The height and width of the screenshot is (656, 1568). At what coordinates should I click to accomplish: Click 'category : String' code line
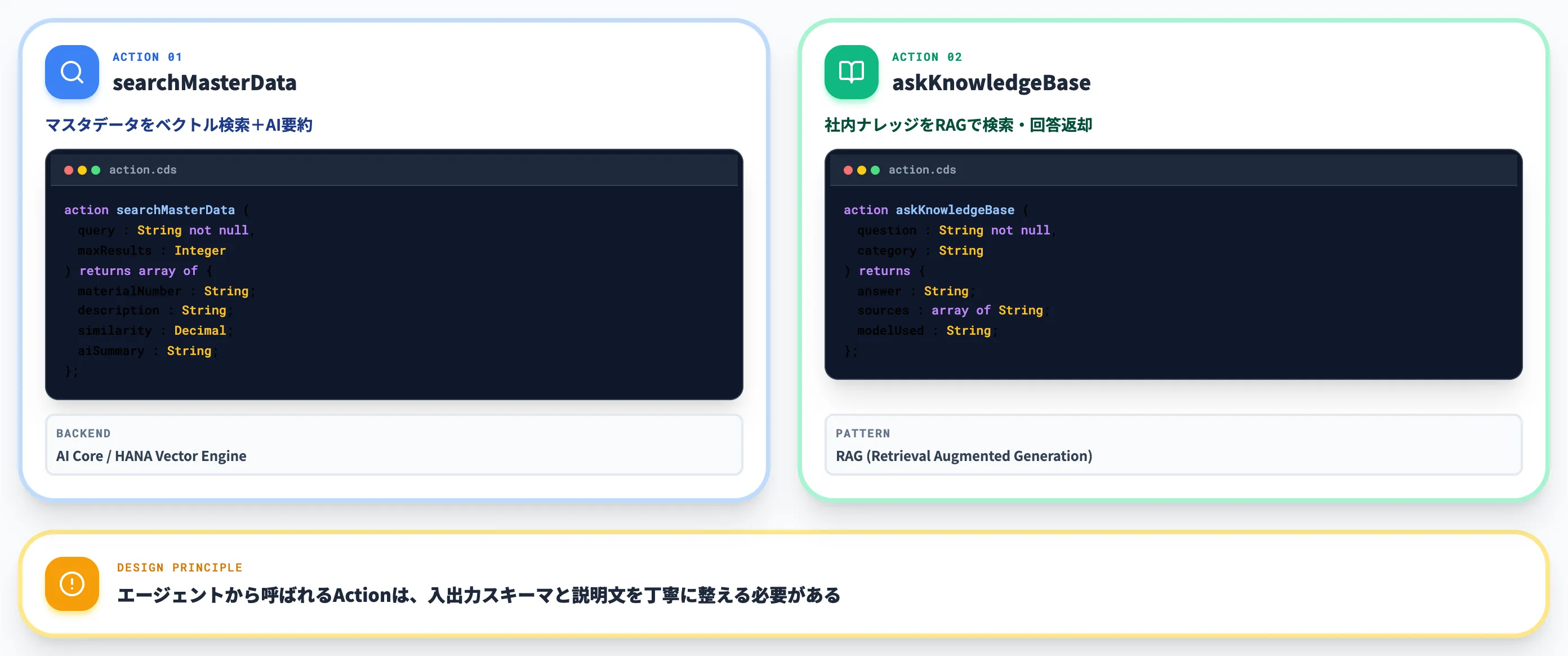tap(920, 250)
